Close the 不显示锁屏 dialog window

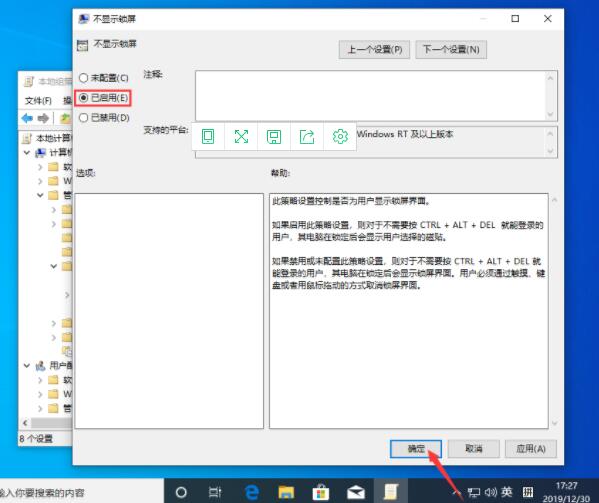(x=547, y=19)
